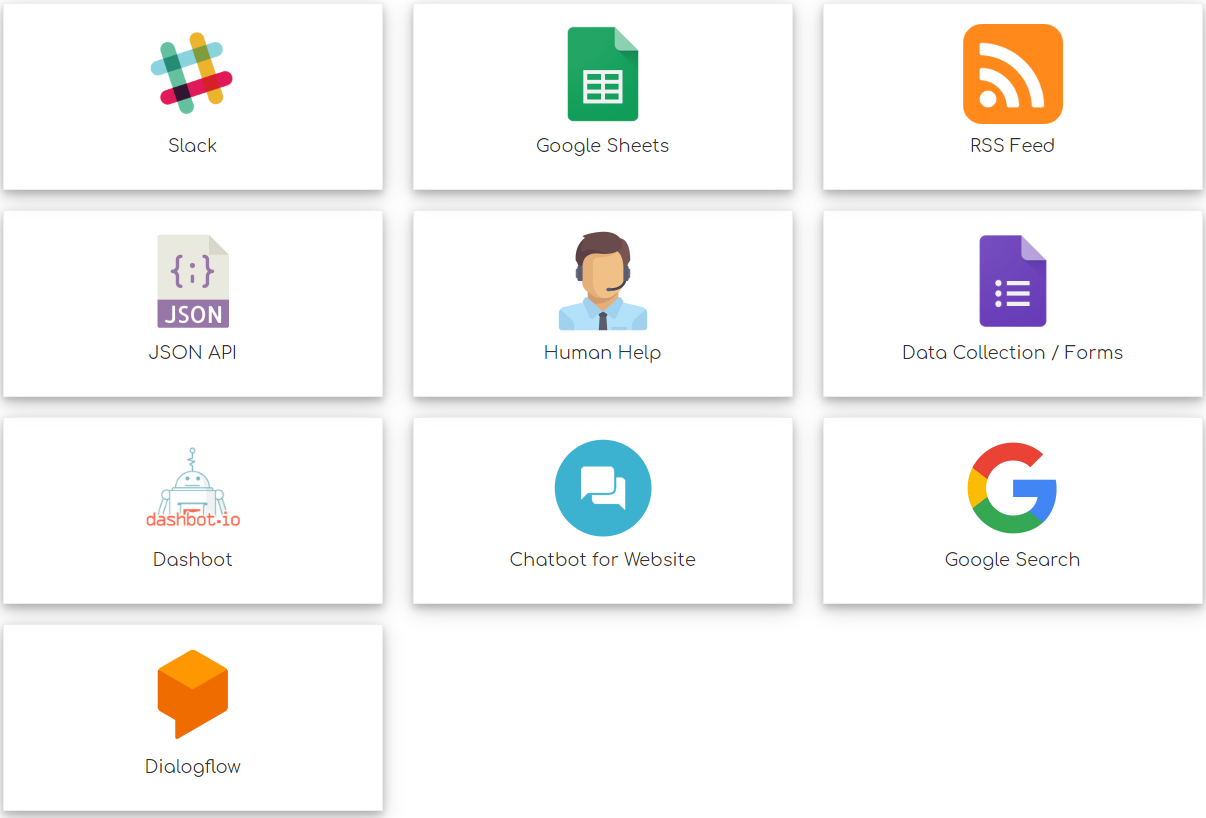Viewport: 1206px width, 818px height.
Task: Click the Slack hashtag logo icon
Action: [192, 73]
